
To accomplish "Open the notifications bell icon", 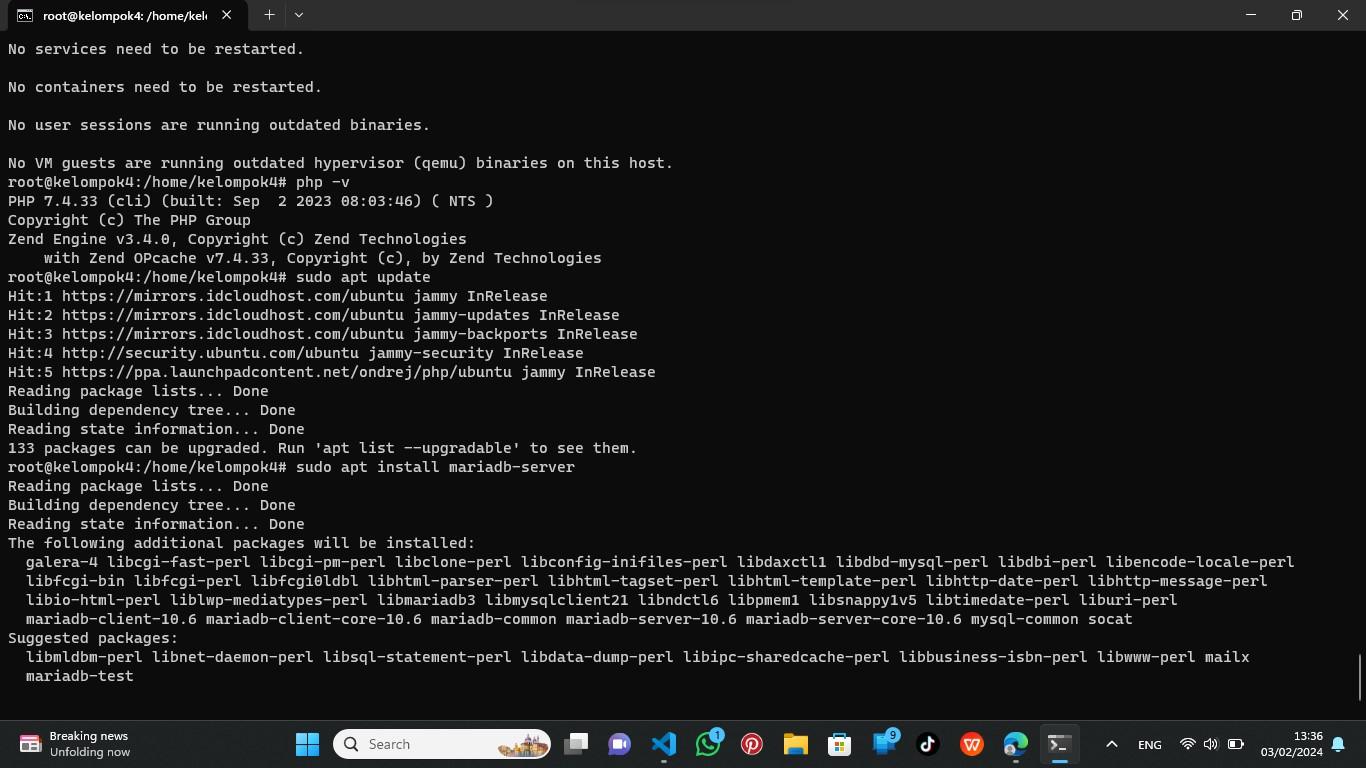I will coord(1338,744).
